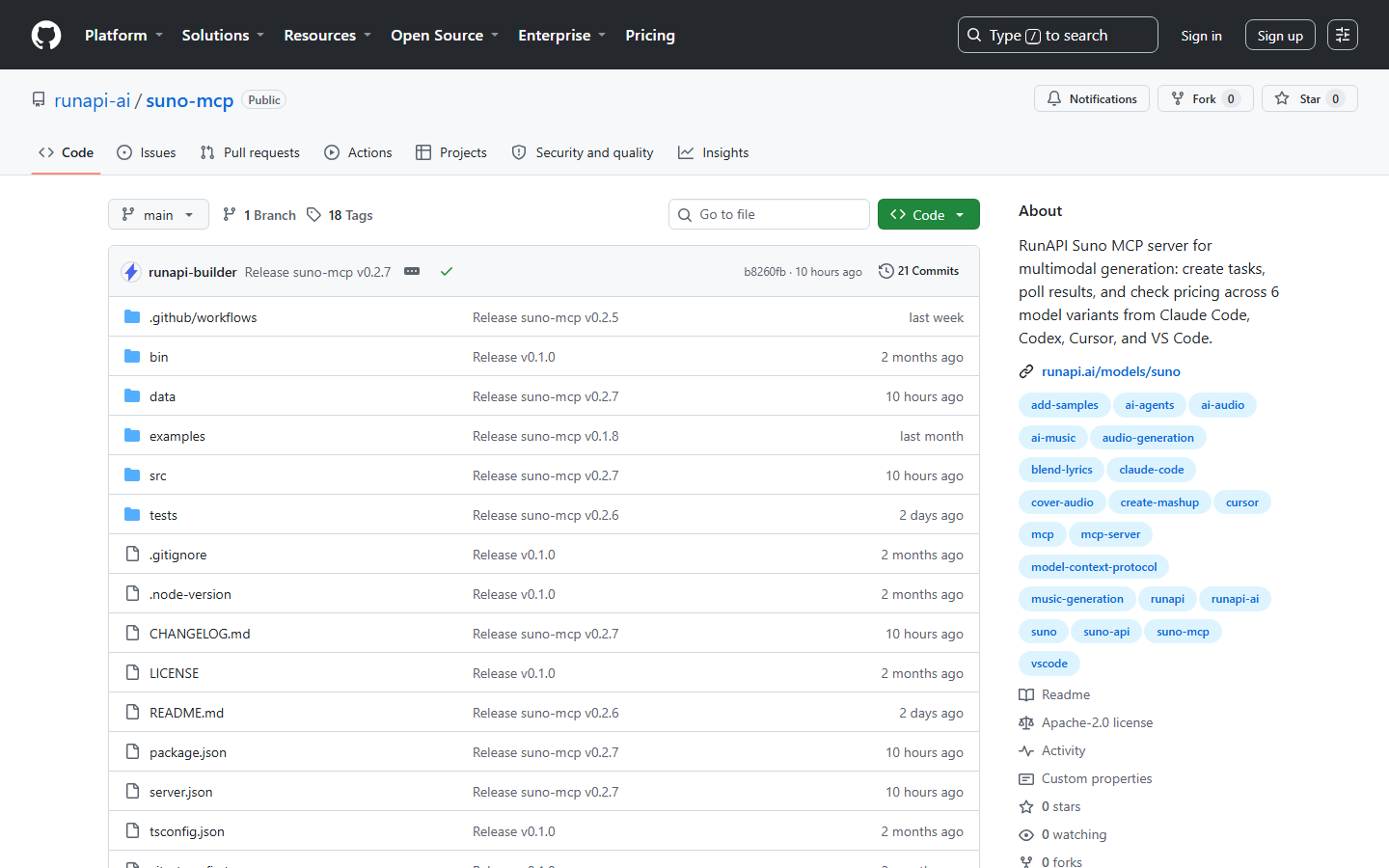The width and height of the screenshot is (1389, 868).
Task: Click the LICENSE file icon
Action: pos(132,672)
